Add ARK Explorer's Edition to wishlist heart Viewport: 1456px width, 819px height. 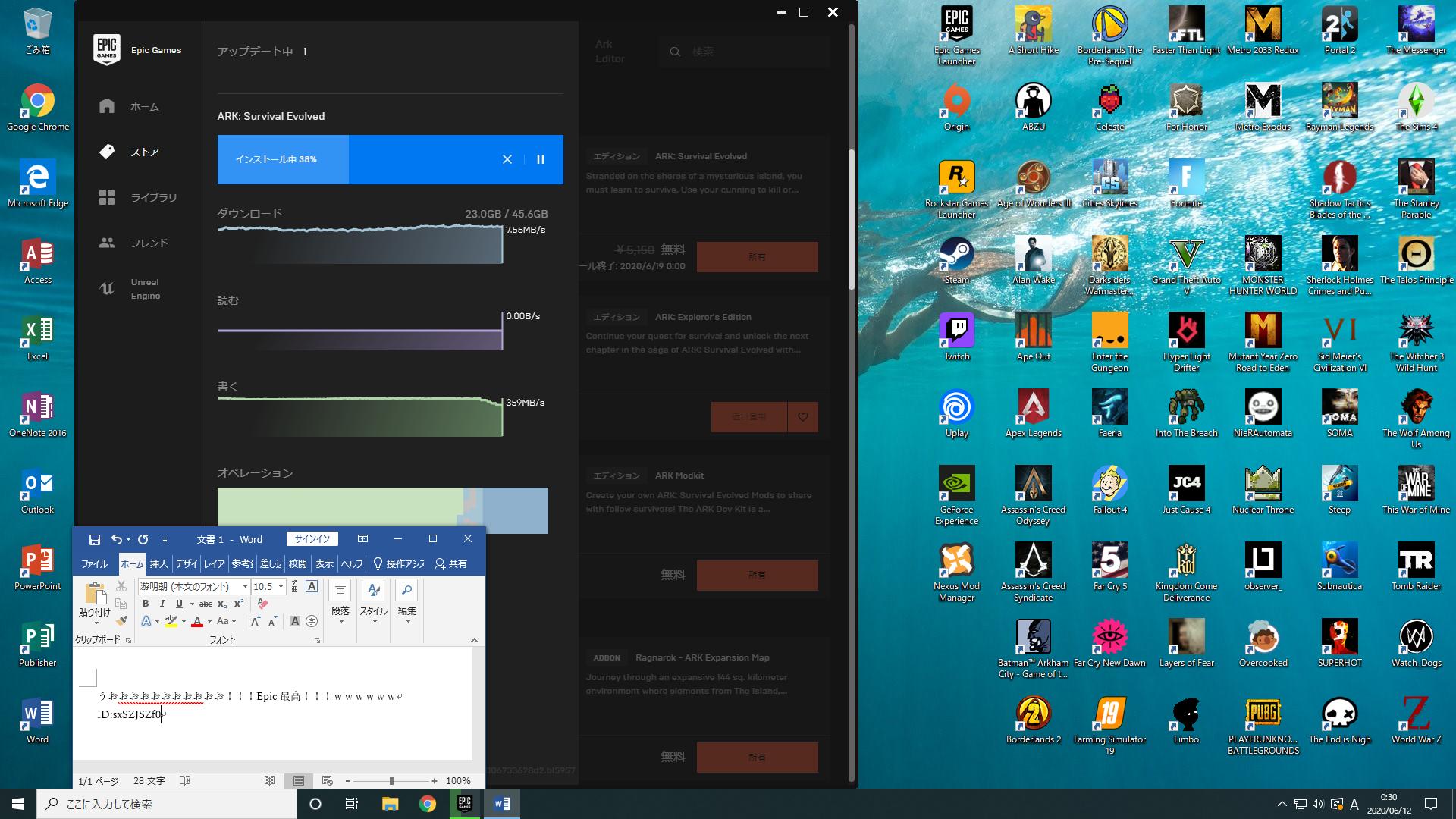click(x=803, y=417)
